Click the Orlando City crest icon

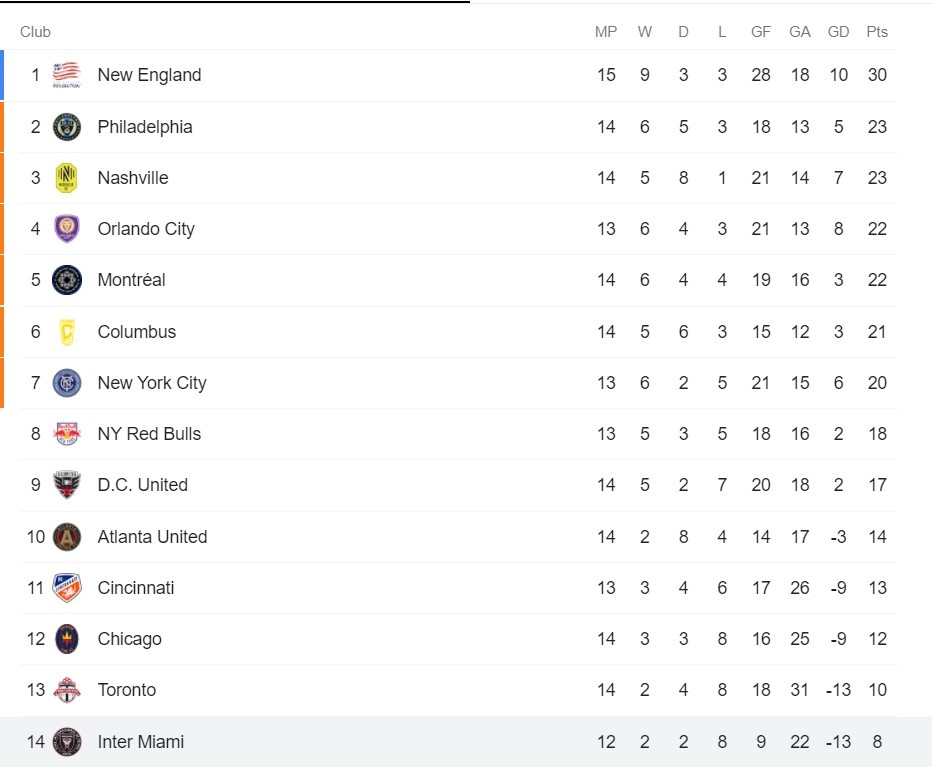[67, 229]
